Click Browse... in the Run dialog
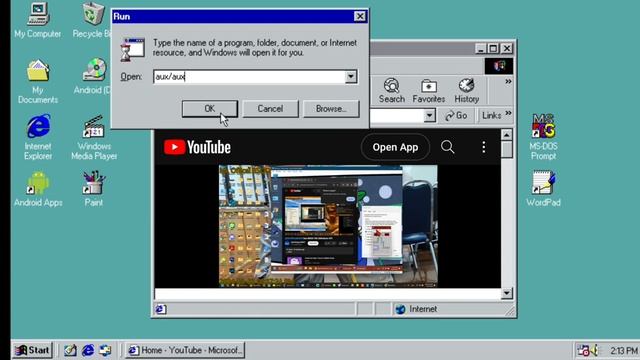The width and height of the screenshot is (640, 360). pos(331,109)
